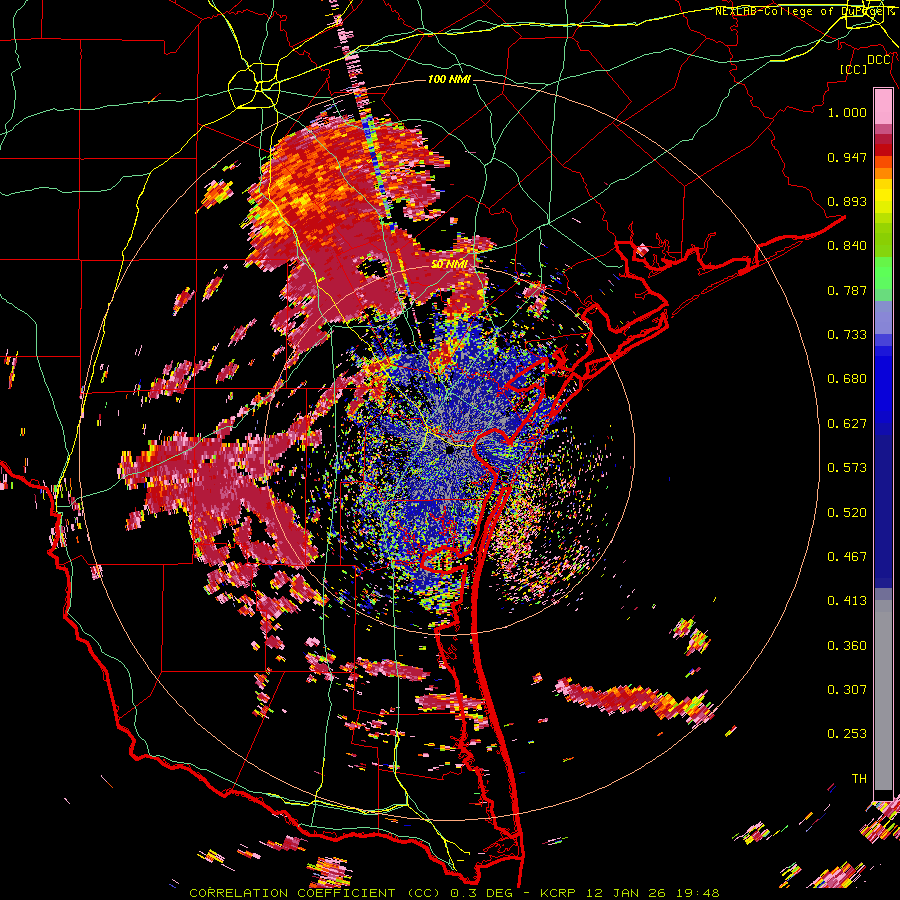900x900 pixels.
Task: Select the 0.520 legend value
Action: click(x=847, y=513)
